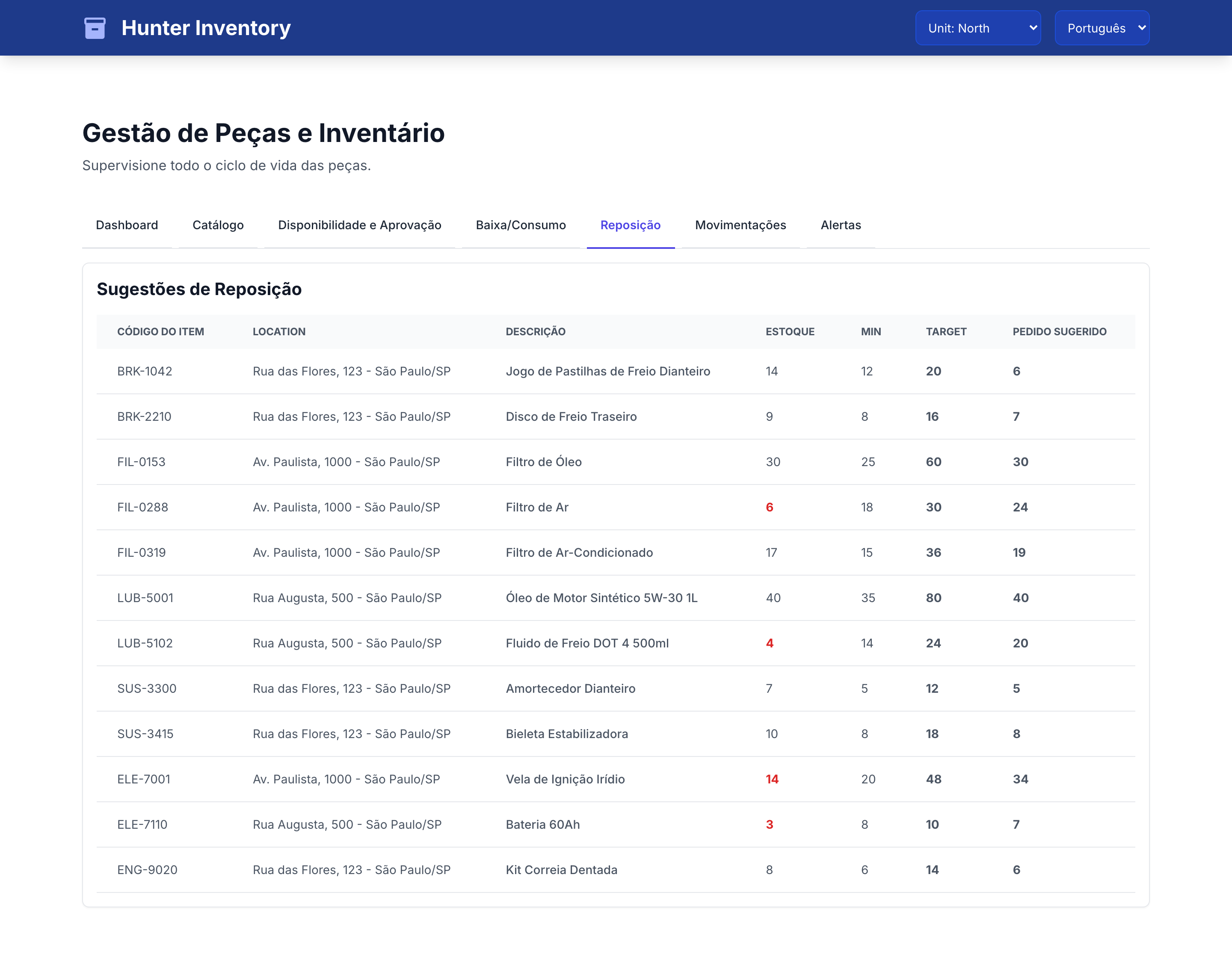Go to Disponibilidade e Aprovação tab
The height and width of the screenshot is (969, 1232).
point(360,225)
